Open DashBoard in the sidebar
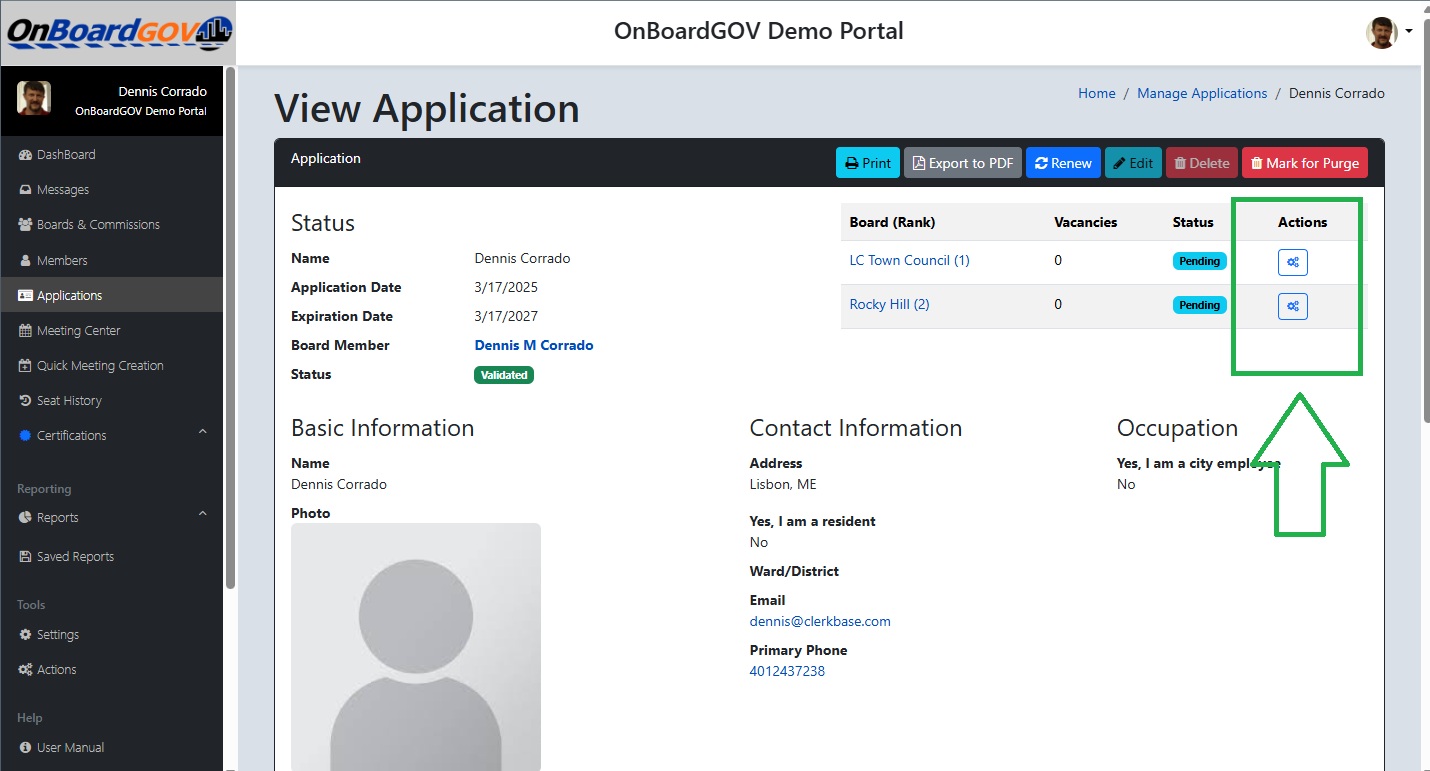The width and height of the screenshot is (1430, 771). click(66, 155)
